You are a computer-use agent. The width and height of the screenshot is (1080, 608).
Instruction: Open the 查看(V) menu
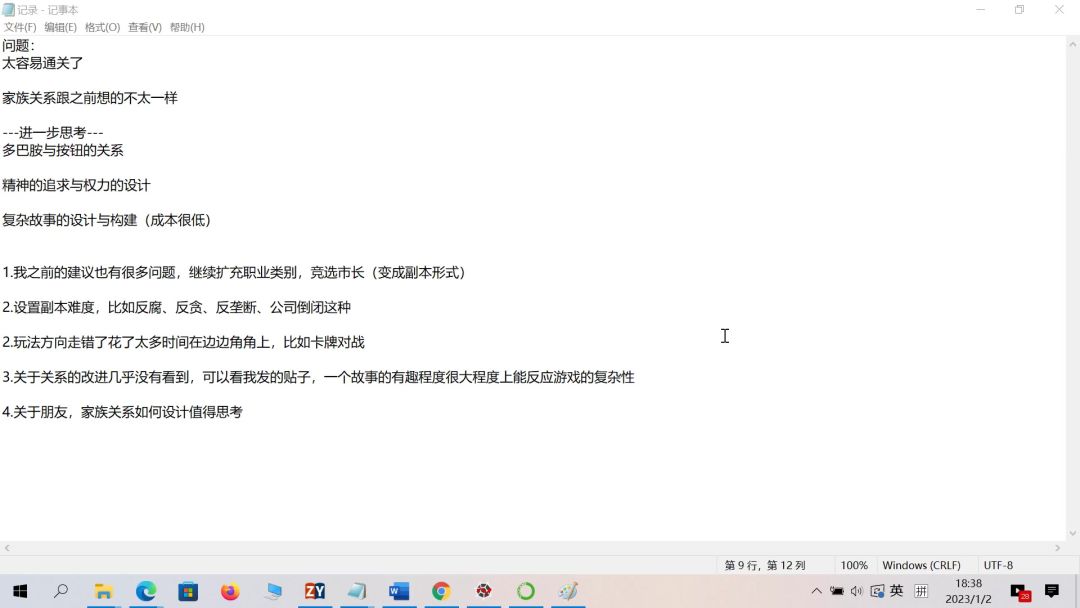click(x=145, y=27)
